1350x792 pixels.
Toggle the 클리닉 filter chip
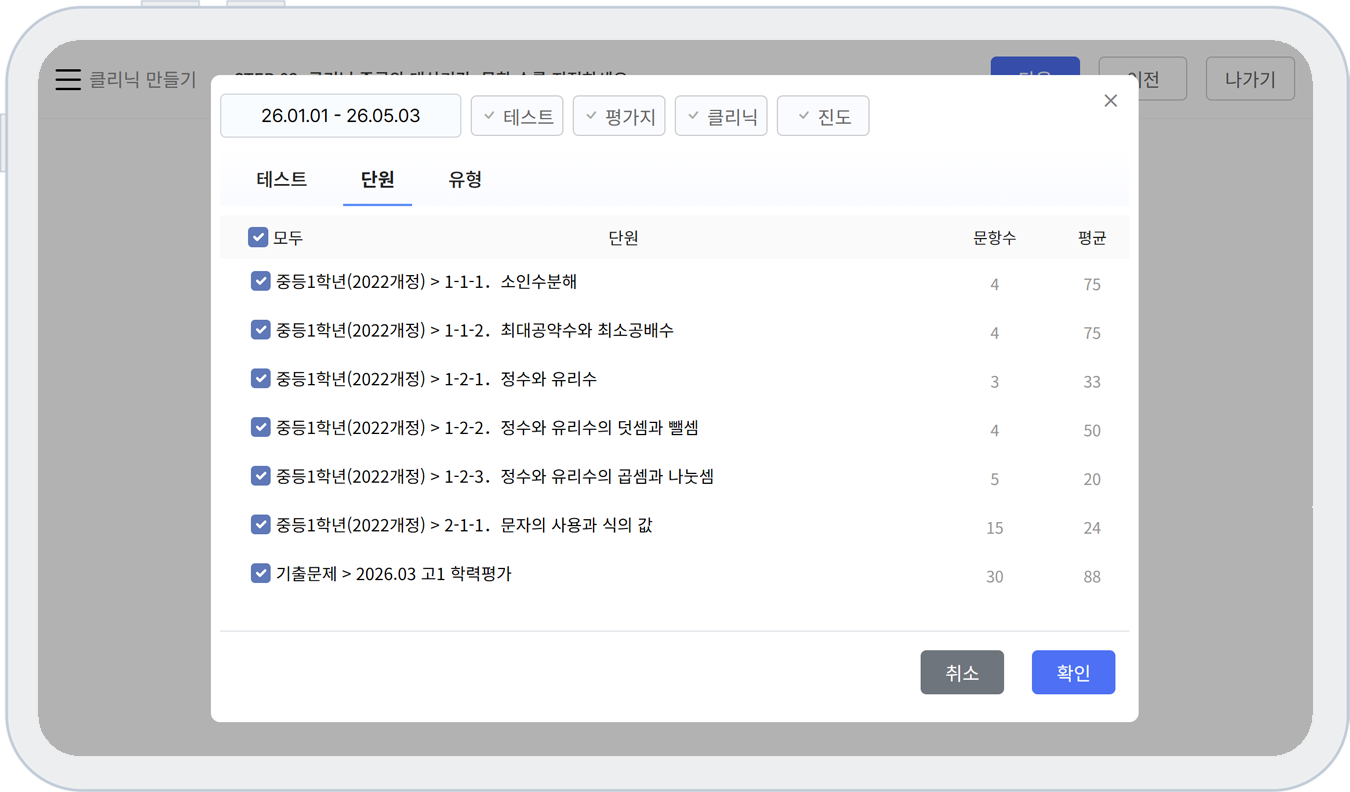tap(721, 116)
